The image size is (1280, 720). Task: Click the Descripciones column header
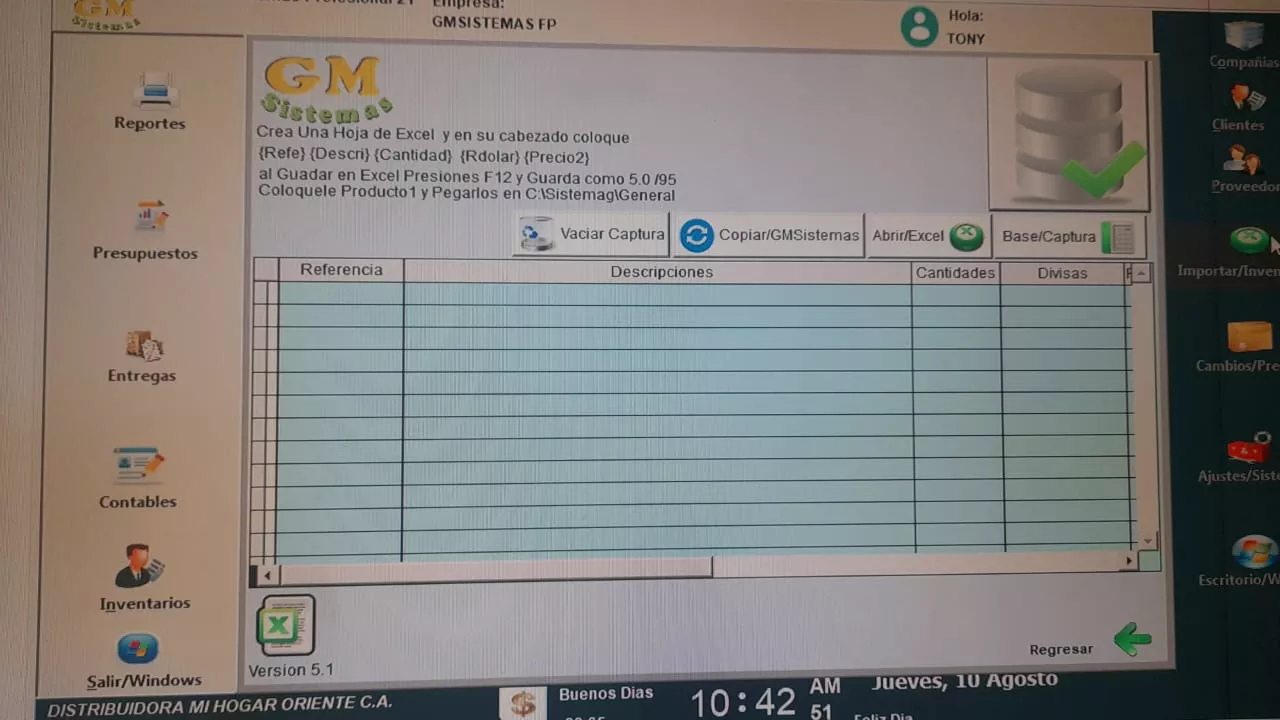tap(658, 272)
